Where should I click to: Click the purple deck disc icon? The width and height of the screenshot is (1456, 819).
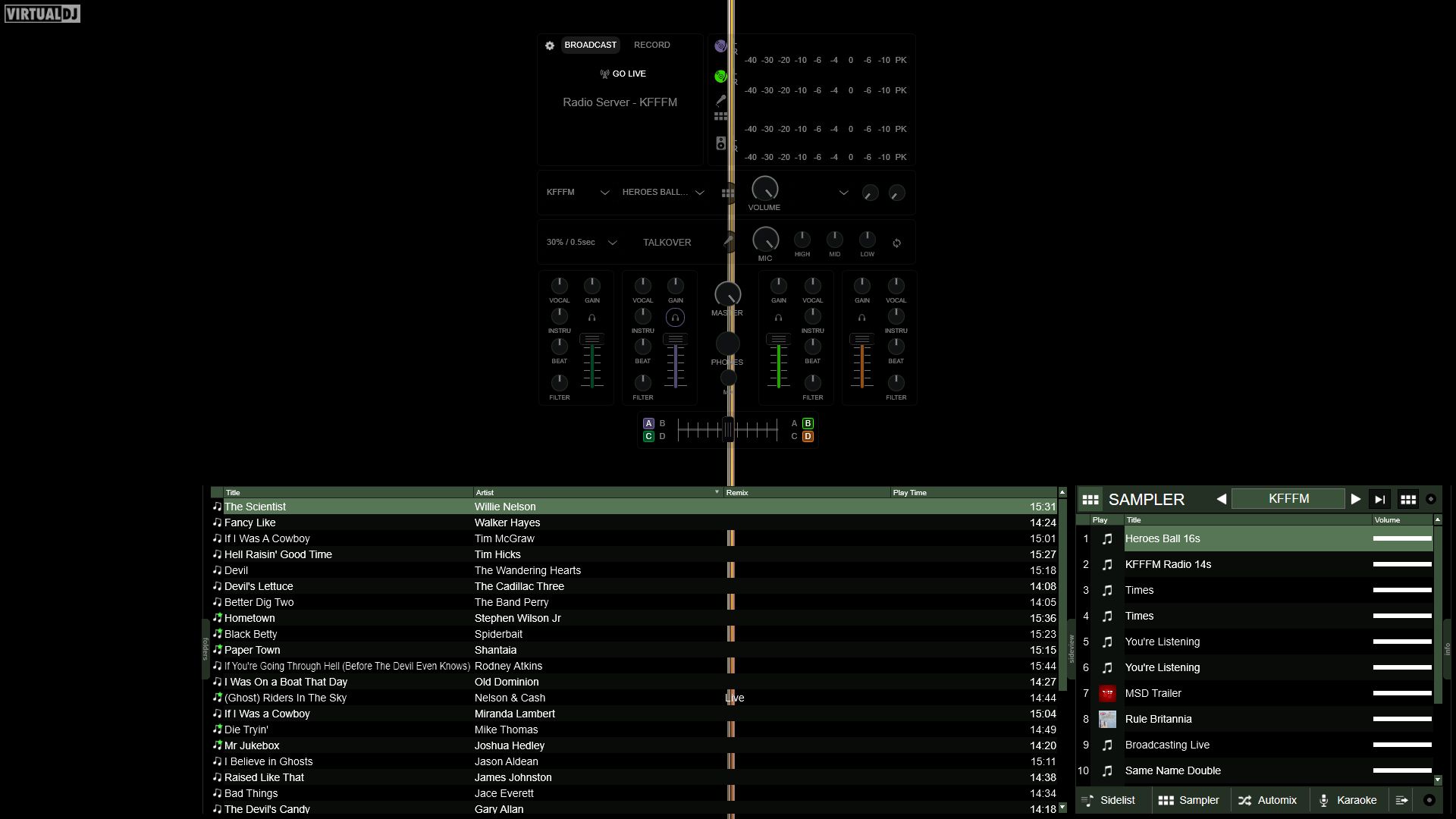[720, 46]
